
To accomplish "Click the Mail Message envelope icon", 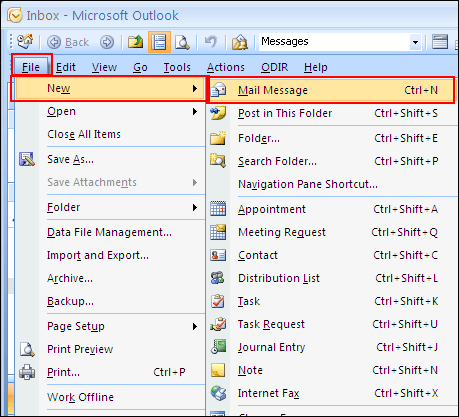I will pyautogui.click(x=218, y=90).
